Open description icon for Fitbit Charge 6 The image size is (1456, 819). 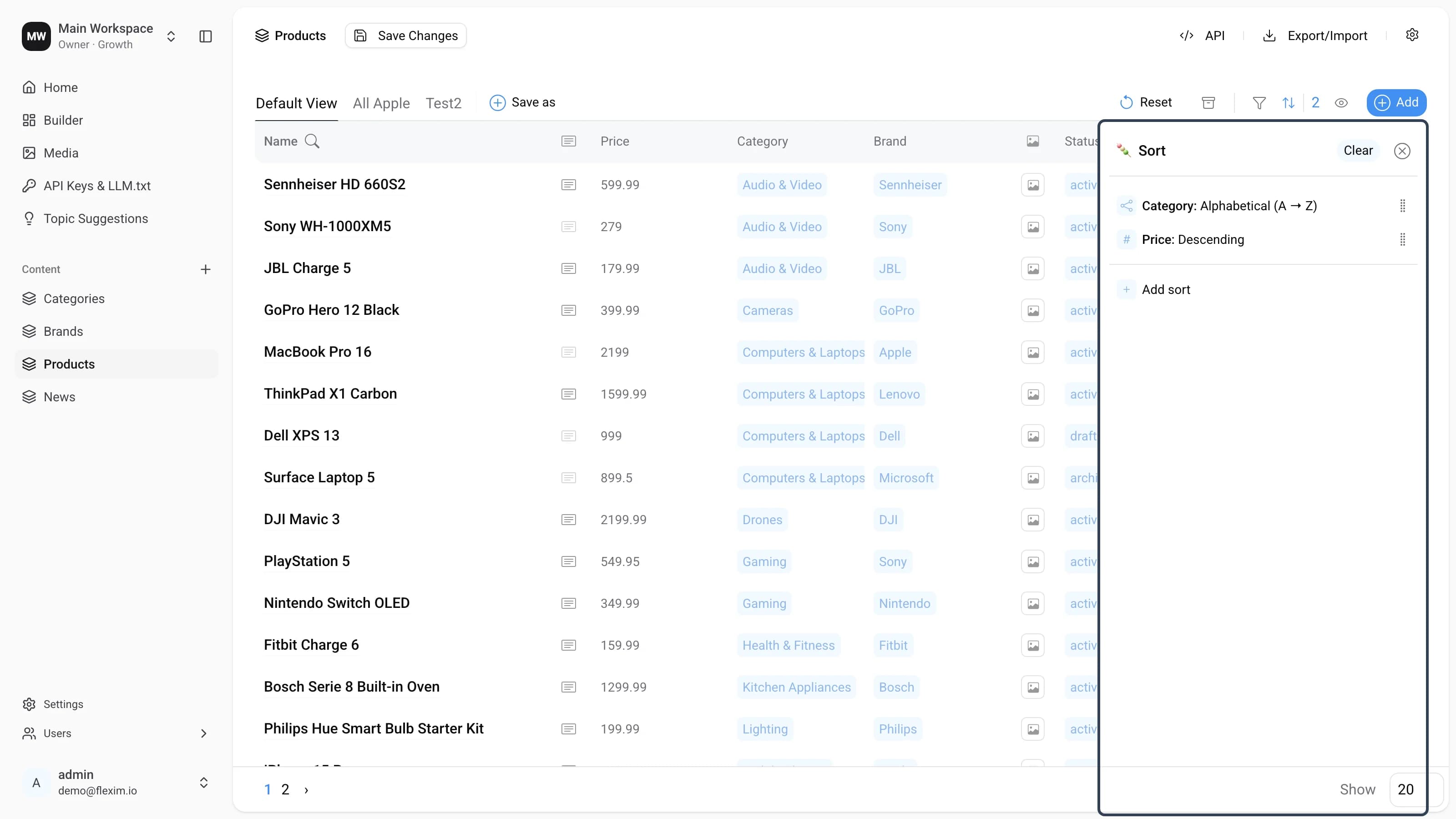coord(569,645)
